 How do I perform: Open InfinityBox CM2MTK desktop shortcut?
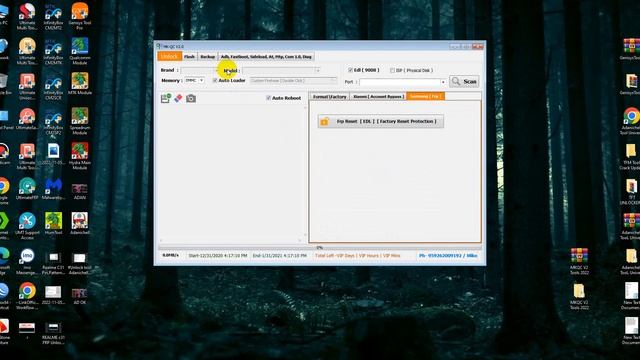[53, 51]
